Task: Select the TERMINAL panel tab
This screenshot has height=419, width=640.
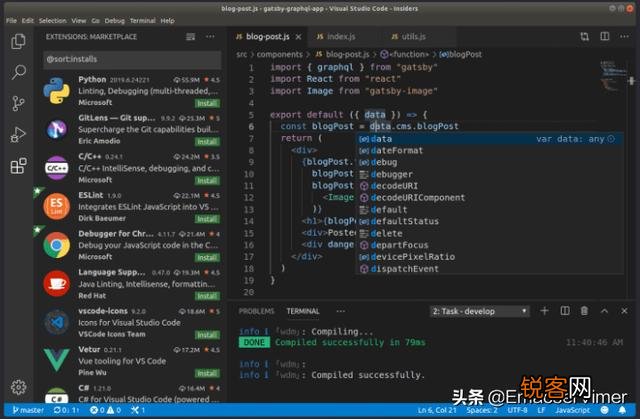Action: 302,311
